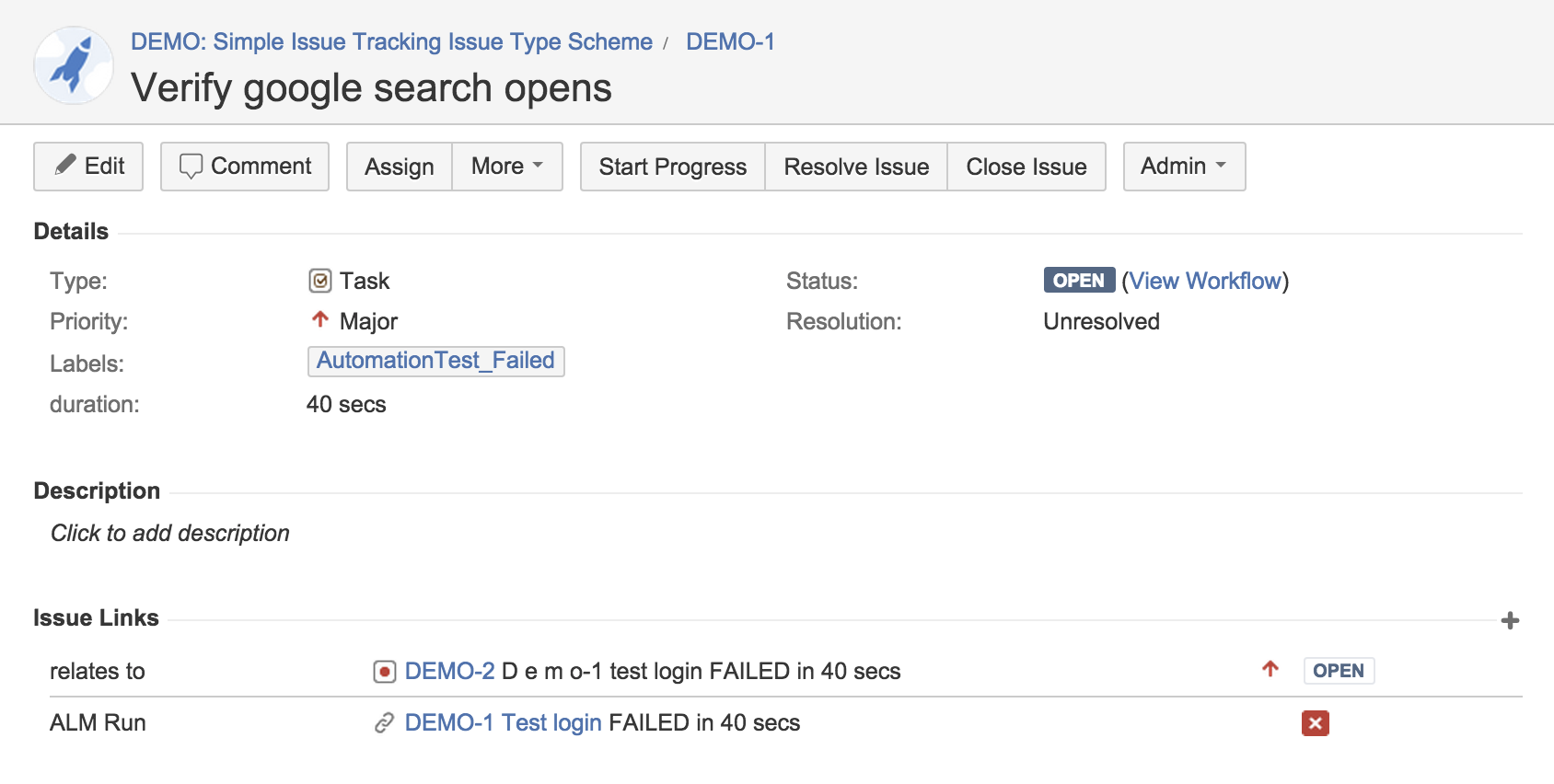Click to add description field

170,534
